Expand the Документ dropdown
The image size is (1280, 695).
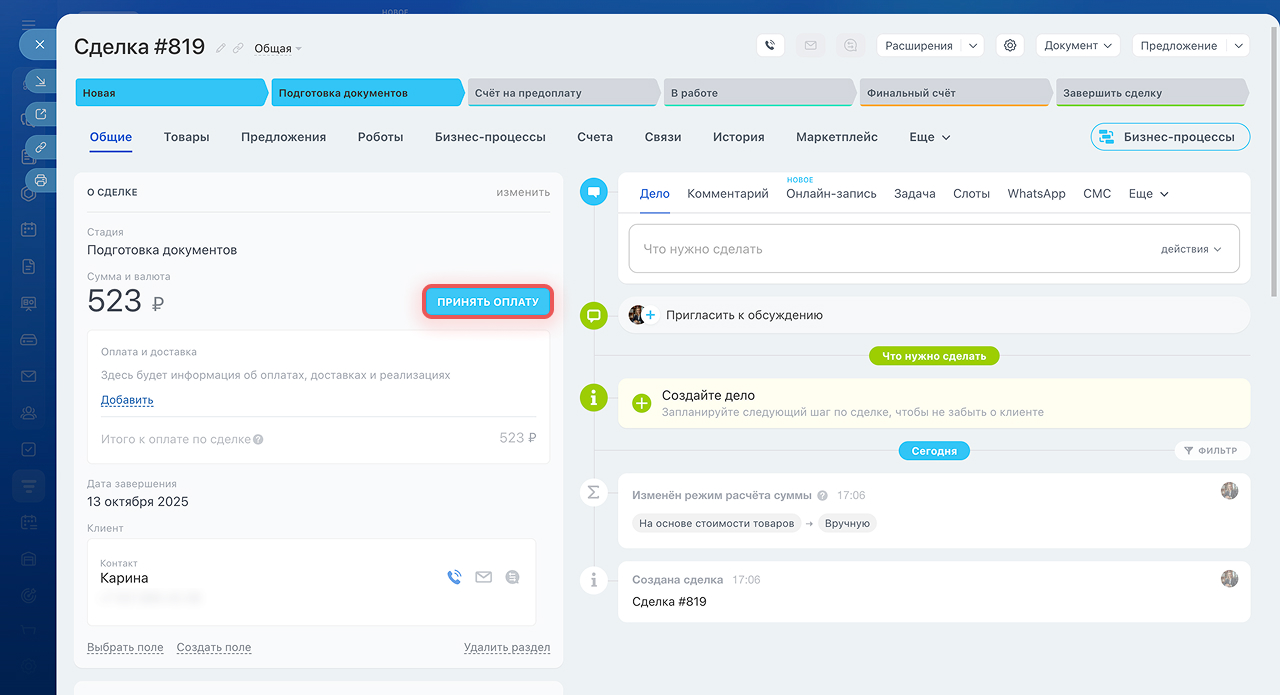click(x=1079, y=45)
